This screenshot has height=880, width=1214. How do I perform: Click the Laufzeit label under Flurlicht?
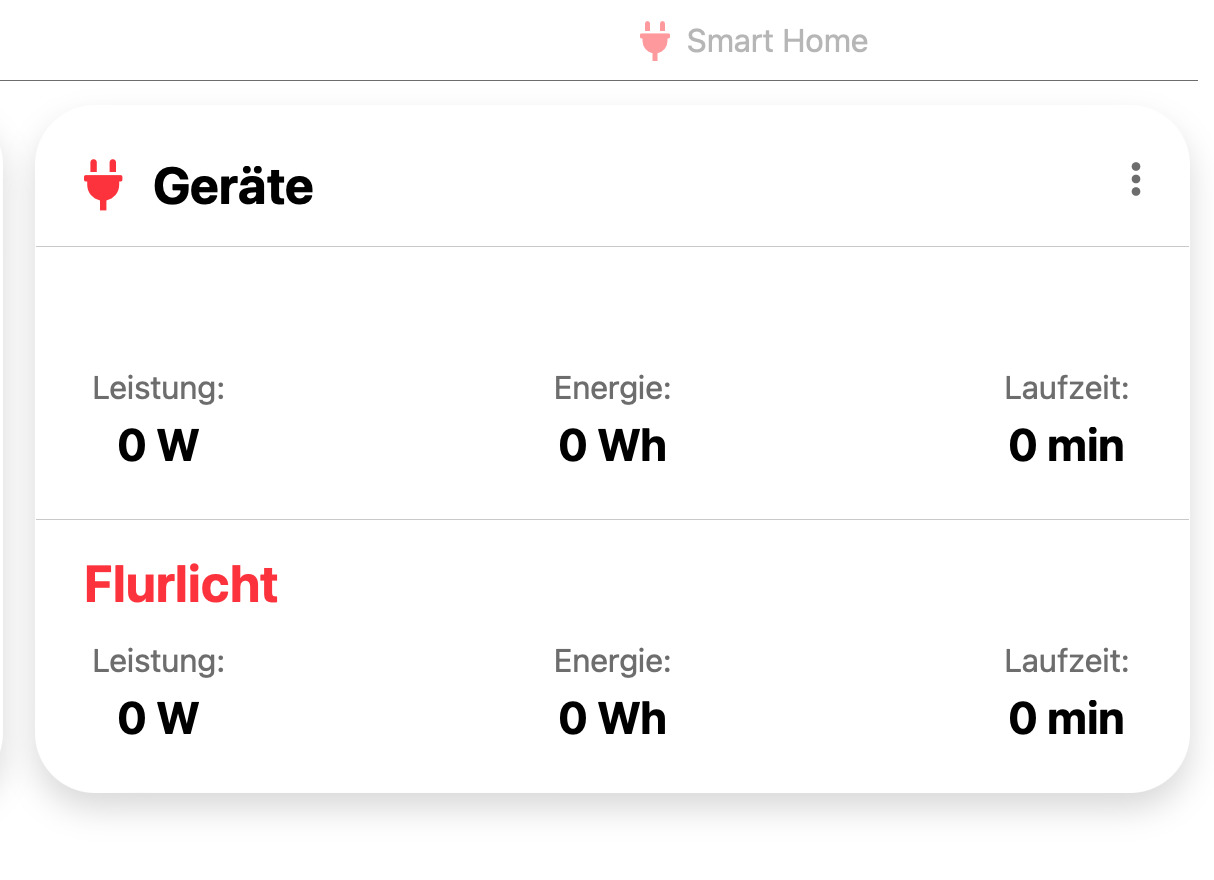(x=1066, y=661)
